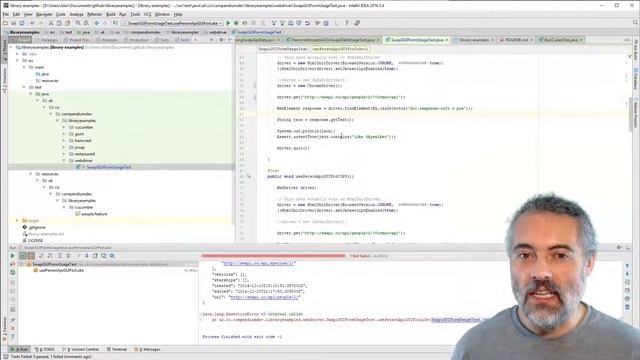The width and height of the screenshot is (640, 360).
Task: Click the VCS revert arrow toolbar icon
Action: 307,23
